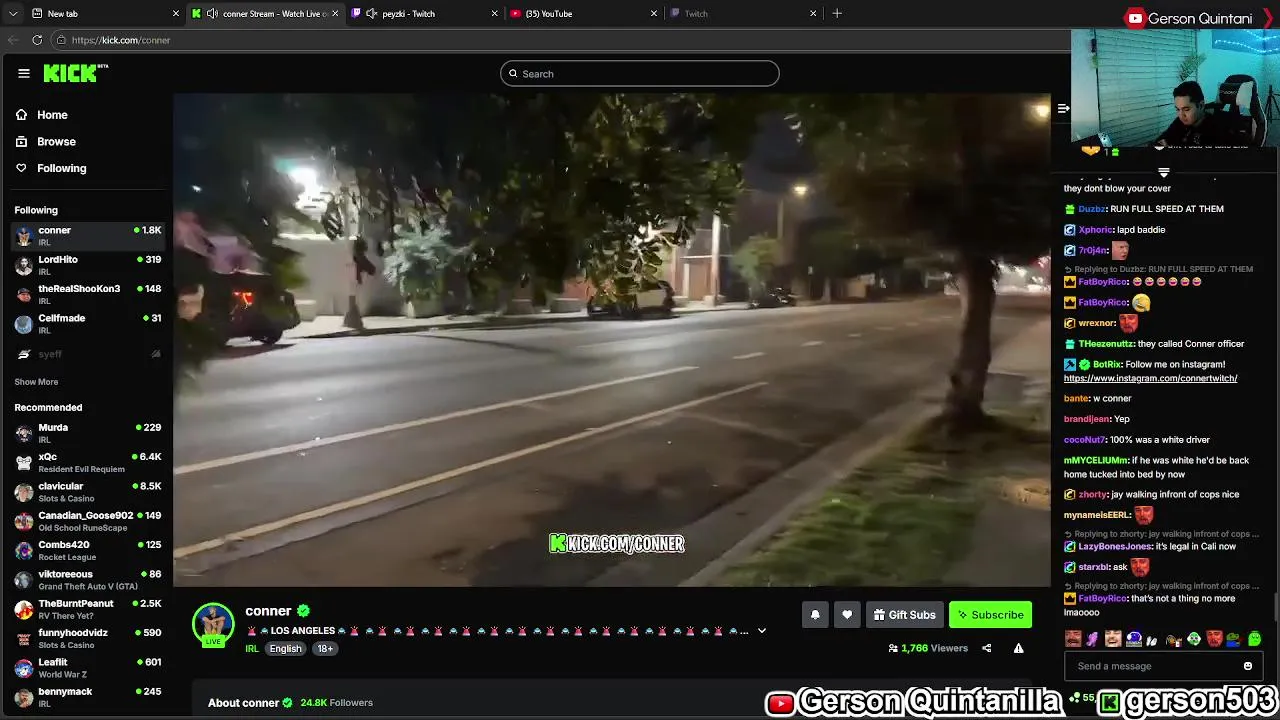Expand the stream title dropdown chevron
Image resolution: width=1280 pixels, height=720 pixels.
[x=761, y=631]
